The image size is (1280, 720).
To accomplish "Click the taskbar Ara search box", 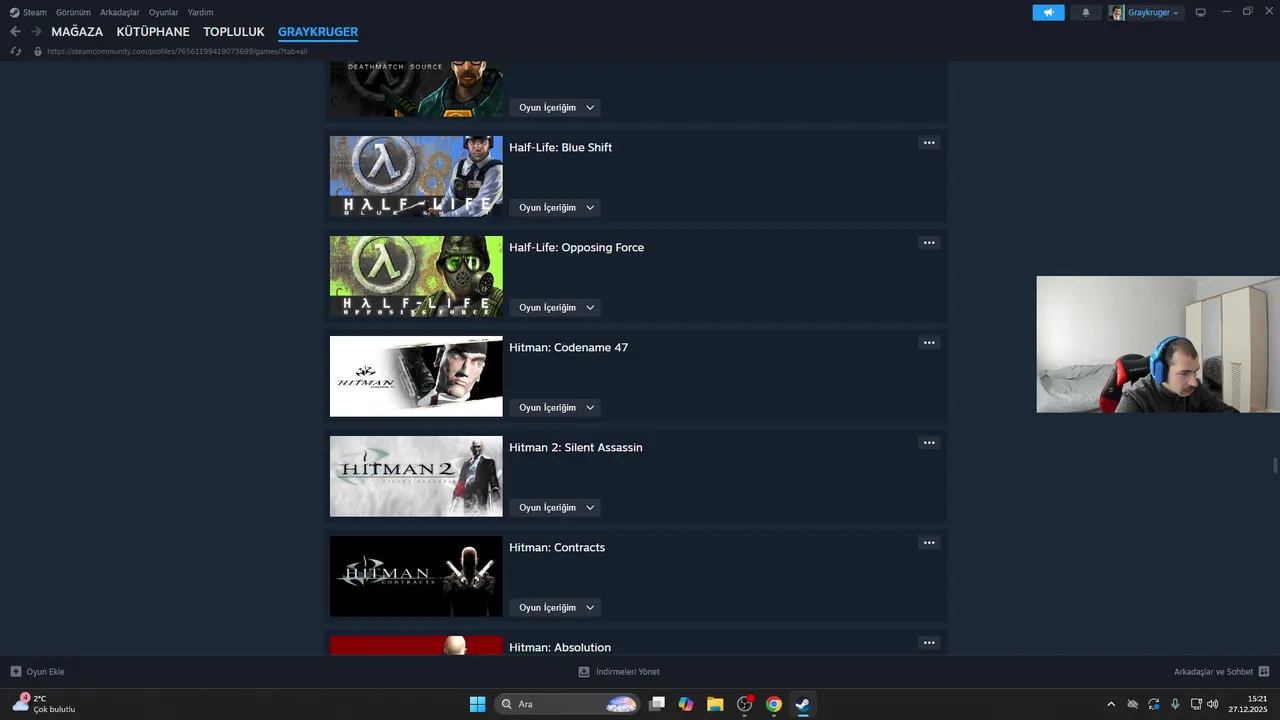I will click(567, 704).
